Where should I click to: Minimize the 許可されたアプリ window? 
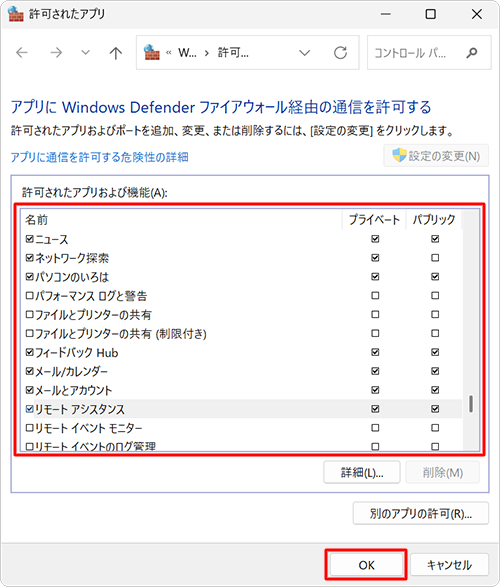tap(386, 14)
